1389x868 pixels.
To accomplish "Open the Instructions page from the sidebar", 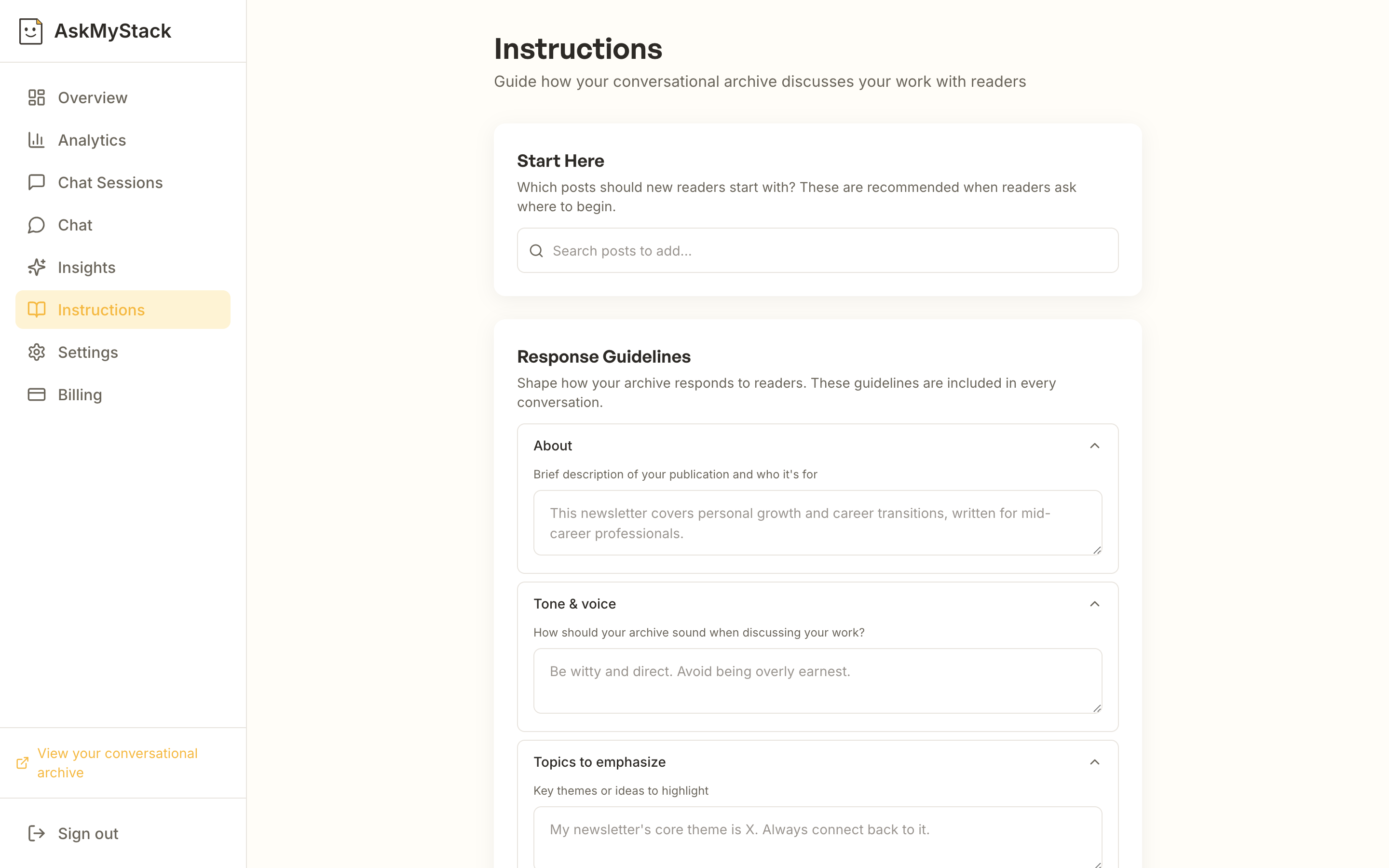I will coord(101,310).
